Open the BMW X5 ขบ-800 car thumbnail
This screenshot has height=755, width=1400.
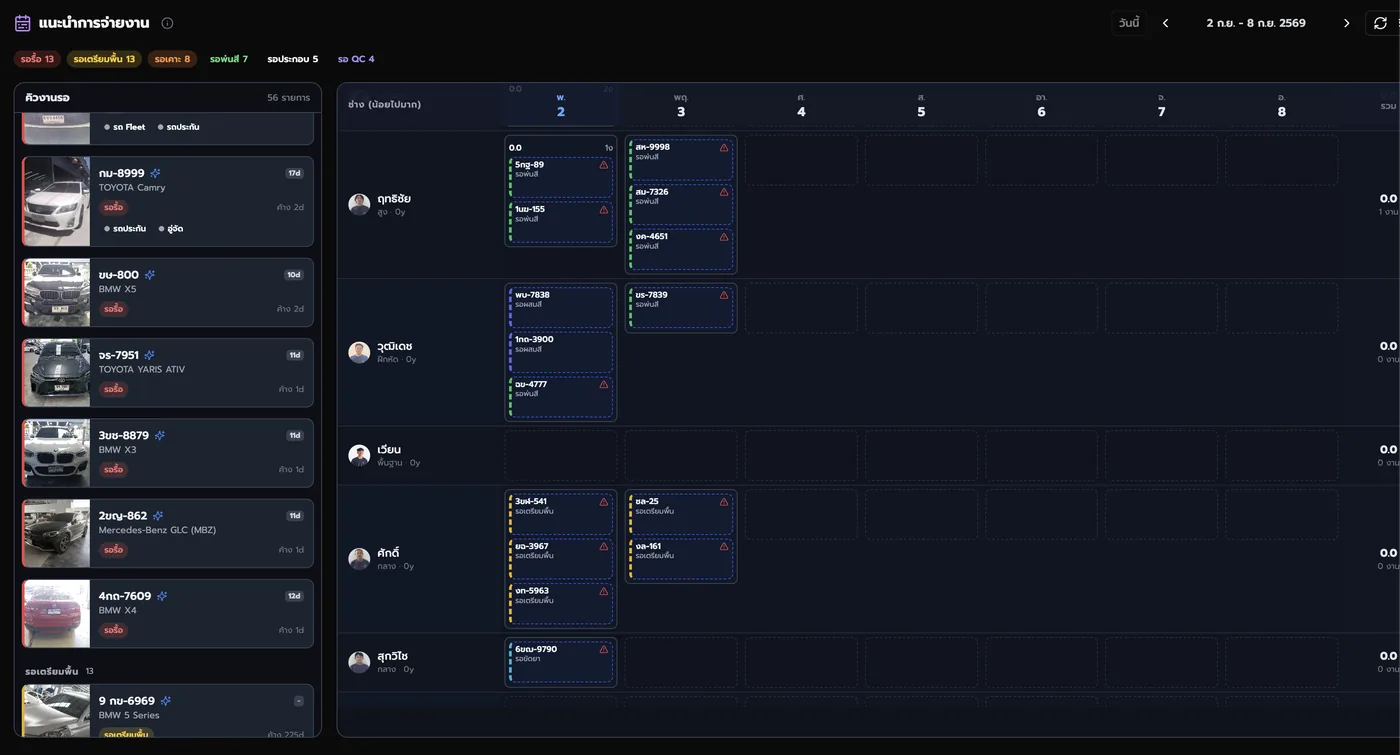coord(57,292)
